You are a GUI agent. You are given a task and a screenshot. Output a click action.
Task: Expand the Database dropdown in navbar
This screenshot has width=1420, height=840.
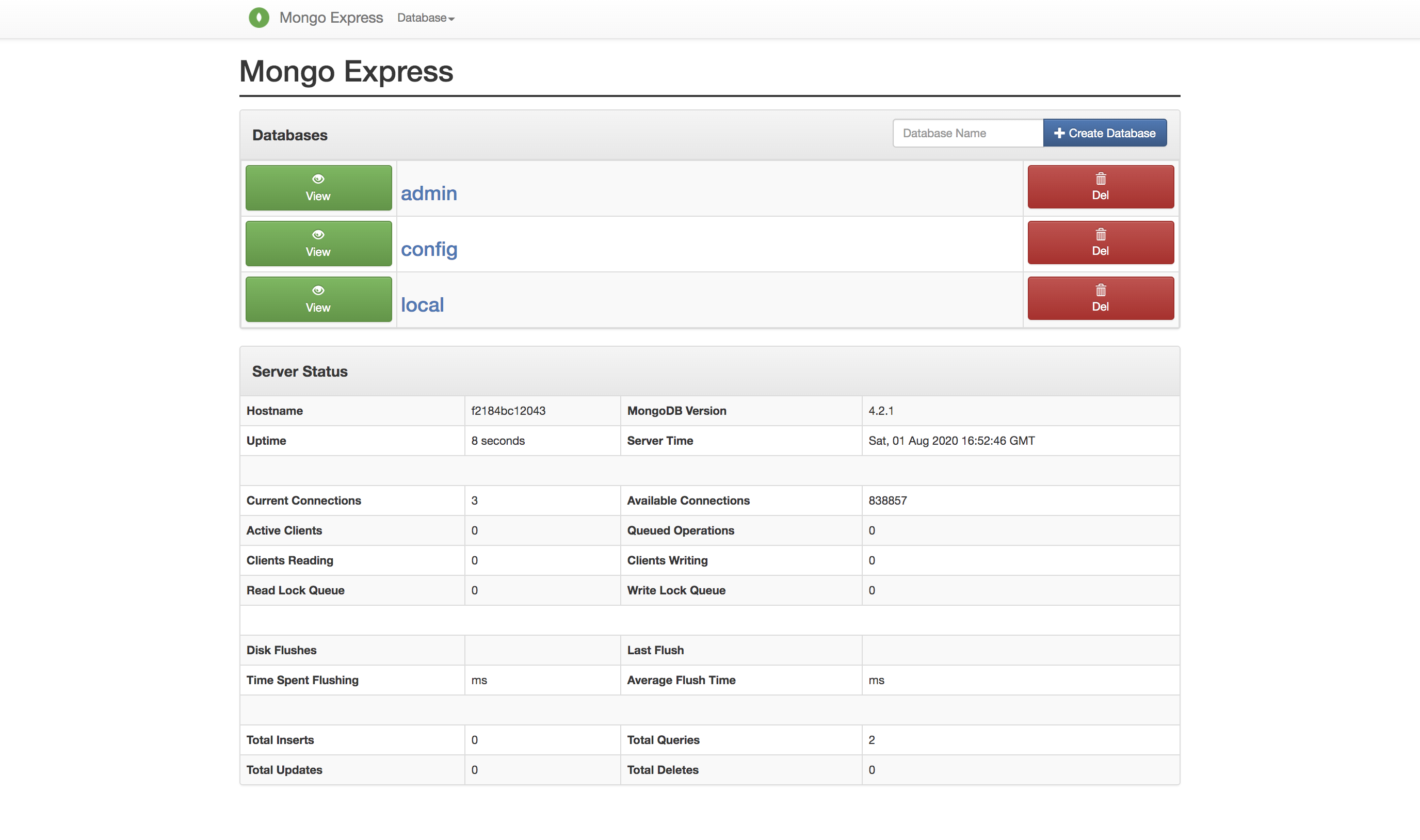pyautogui.click(x=426, y=18)
